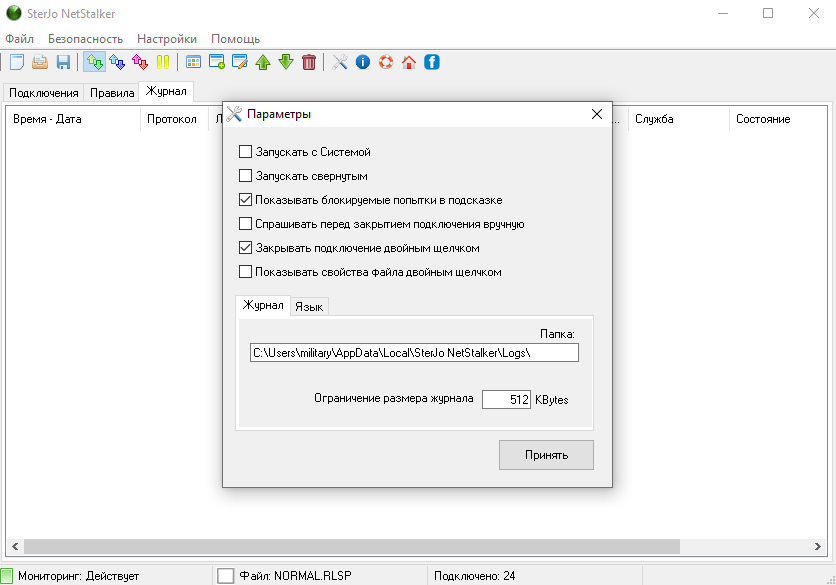Screen dimensions: 836x585
Task: Click the white square beside Файл: NORMAL.RLSP
Action: [226, 576]
